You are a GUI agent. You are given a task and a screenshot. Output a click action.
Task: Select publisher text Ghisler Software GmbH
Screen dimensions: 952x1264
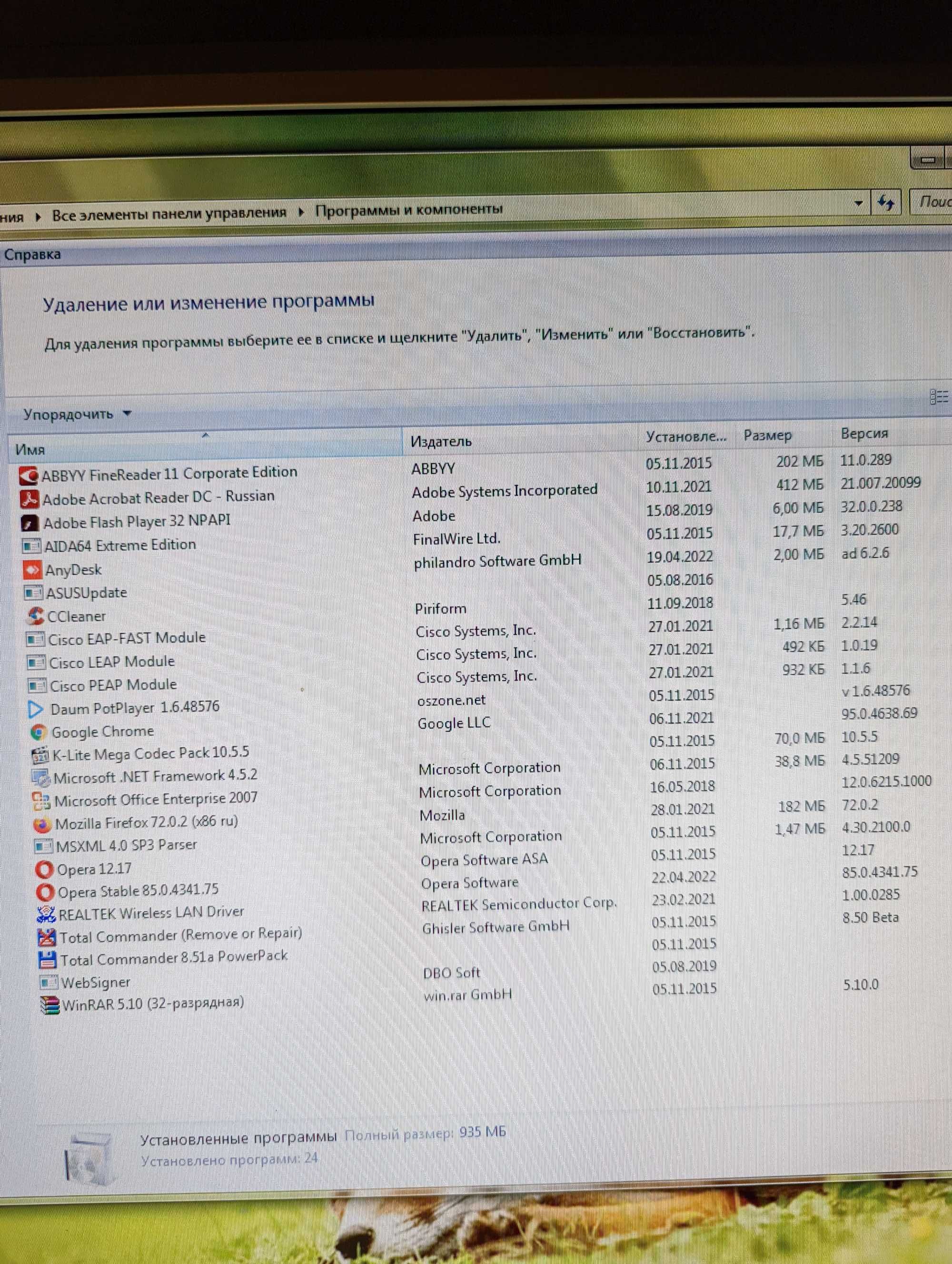click(x=496, y=927)
